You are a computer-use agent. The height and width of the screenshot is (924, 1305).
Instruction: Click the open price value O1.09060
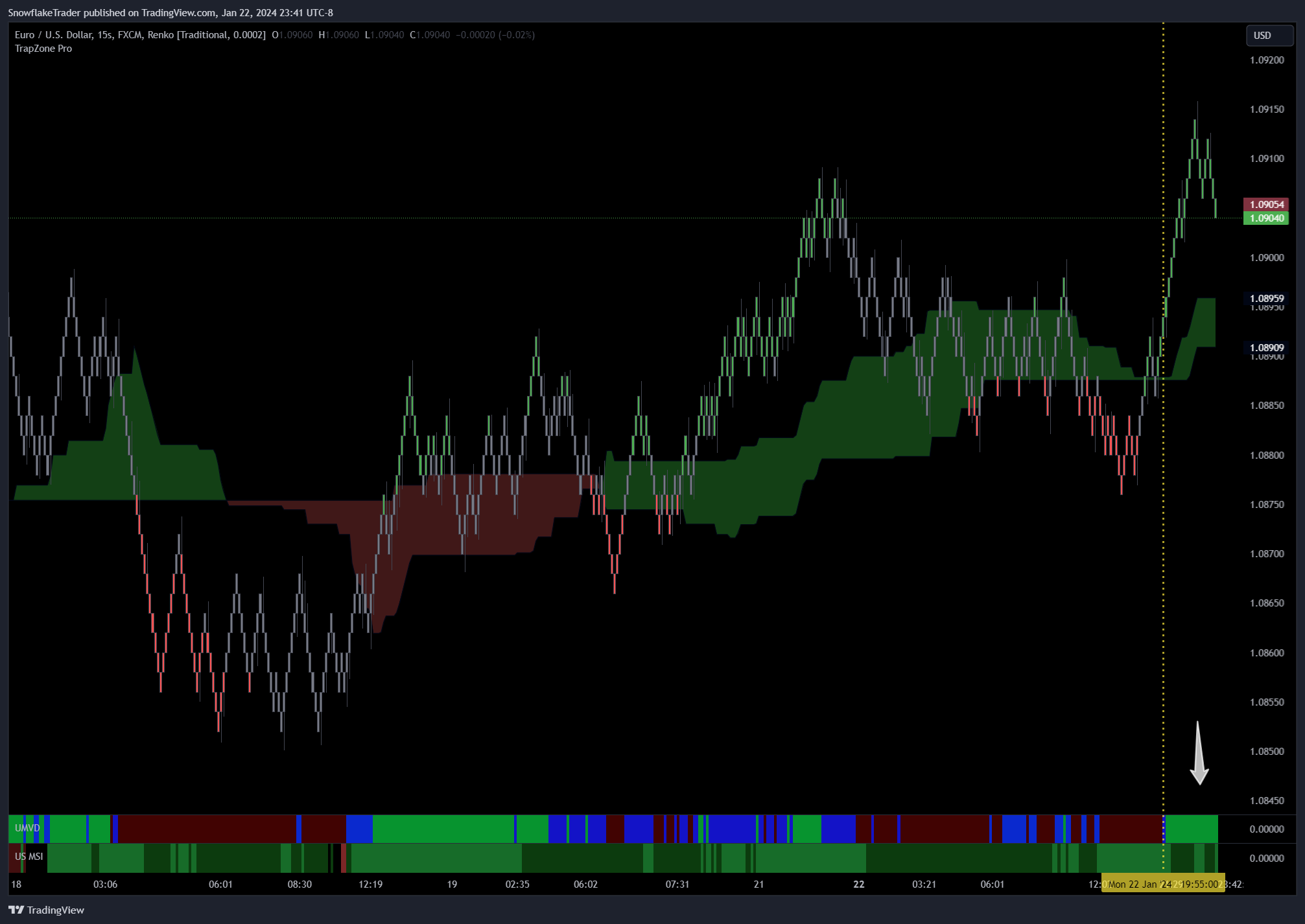point(292,35)
